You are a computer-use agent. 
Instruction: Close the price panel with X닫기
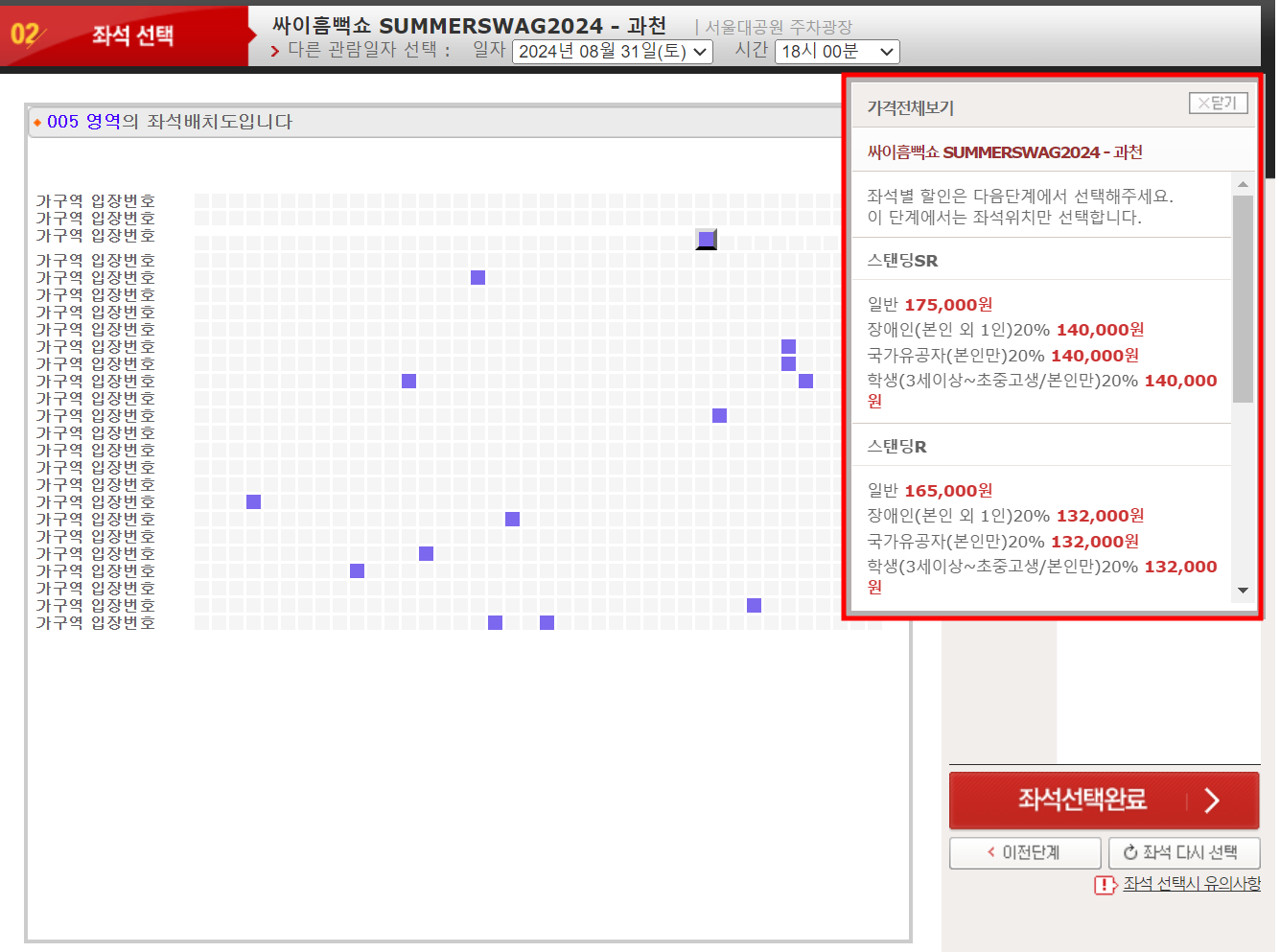click(1218, 103)
